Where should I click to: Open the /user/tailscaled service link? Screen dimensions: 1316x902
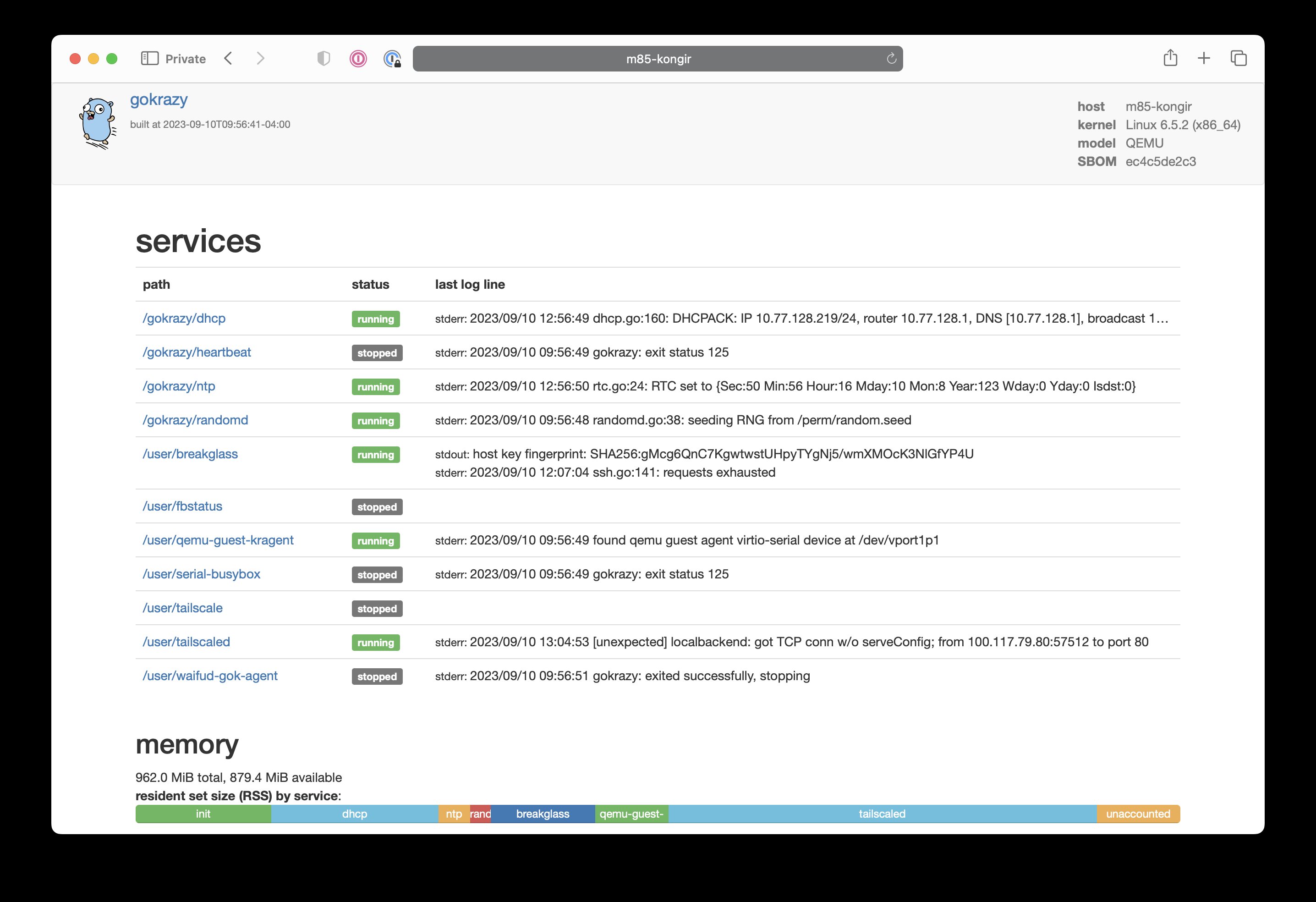pos(186,642)
